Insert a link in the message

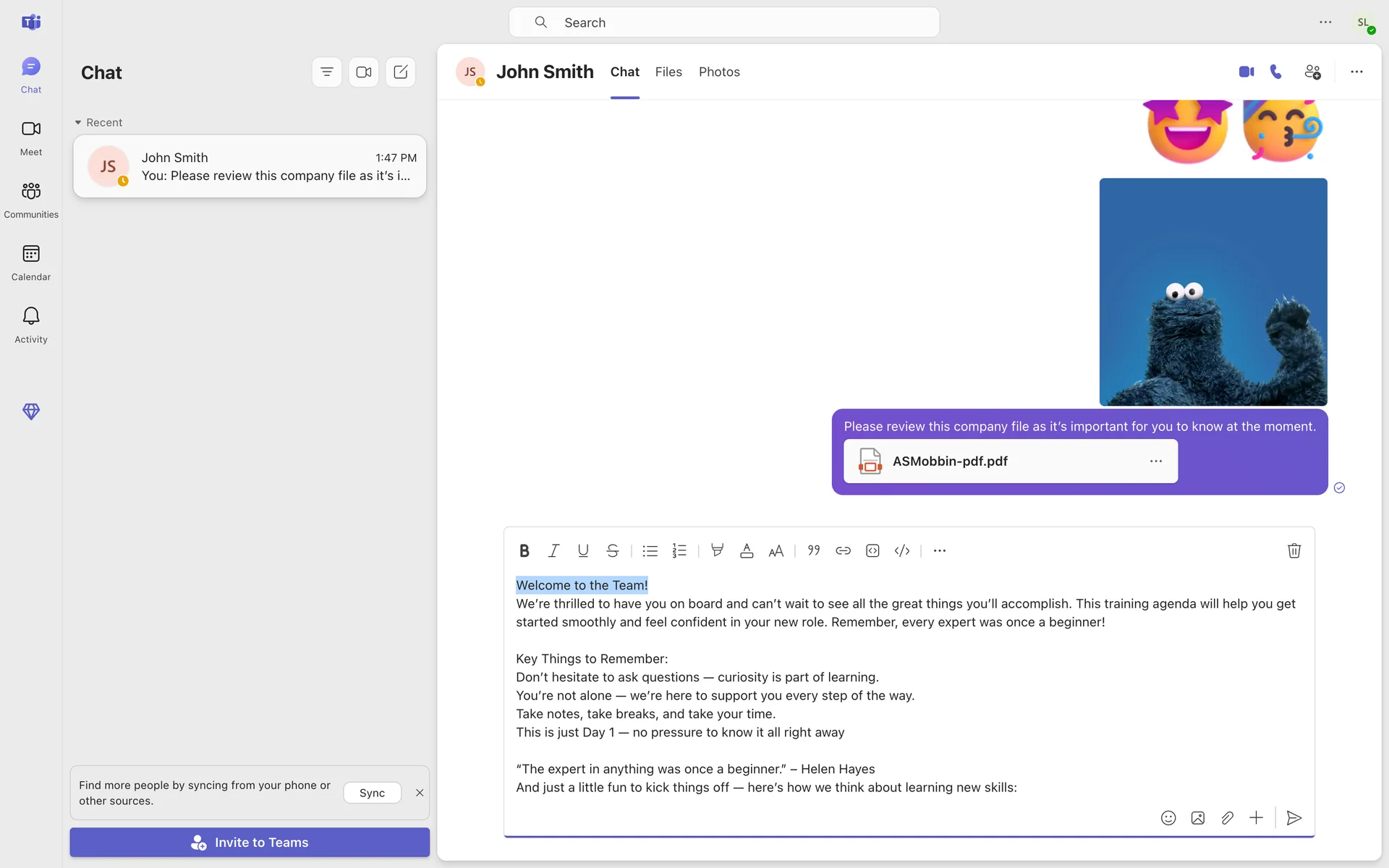click(x=843, y=550)
